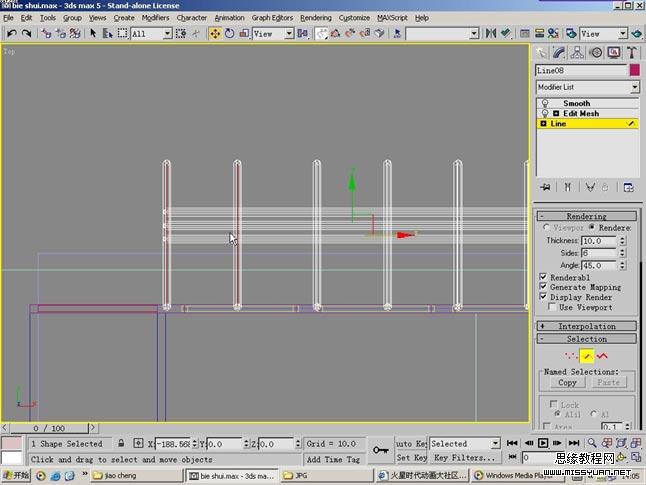Open the named selection sets dropdown
The height and width of the screenshot is (485, 646).
[442, 33]
